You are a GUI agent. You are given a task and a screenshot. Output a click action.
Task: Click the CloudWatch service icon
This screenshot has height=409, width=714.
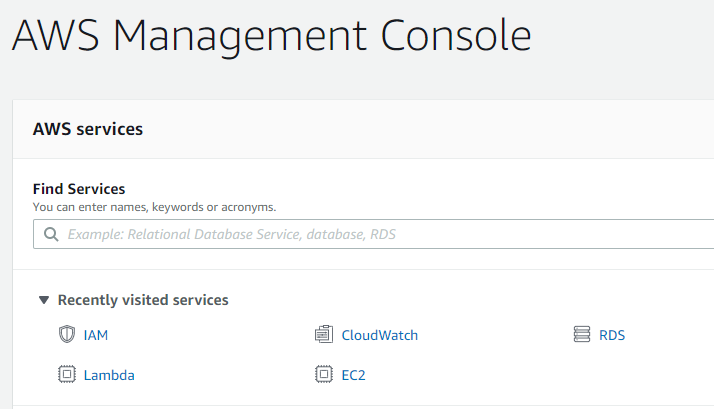click(323, 335)
